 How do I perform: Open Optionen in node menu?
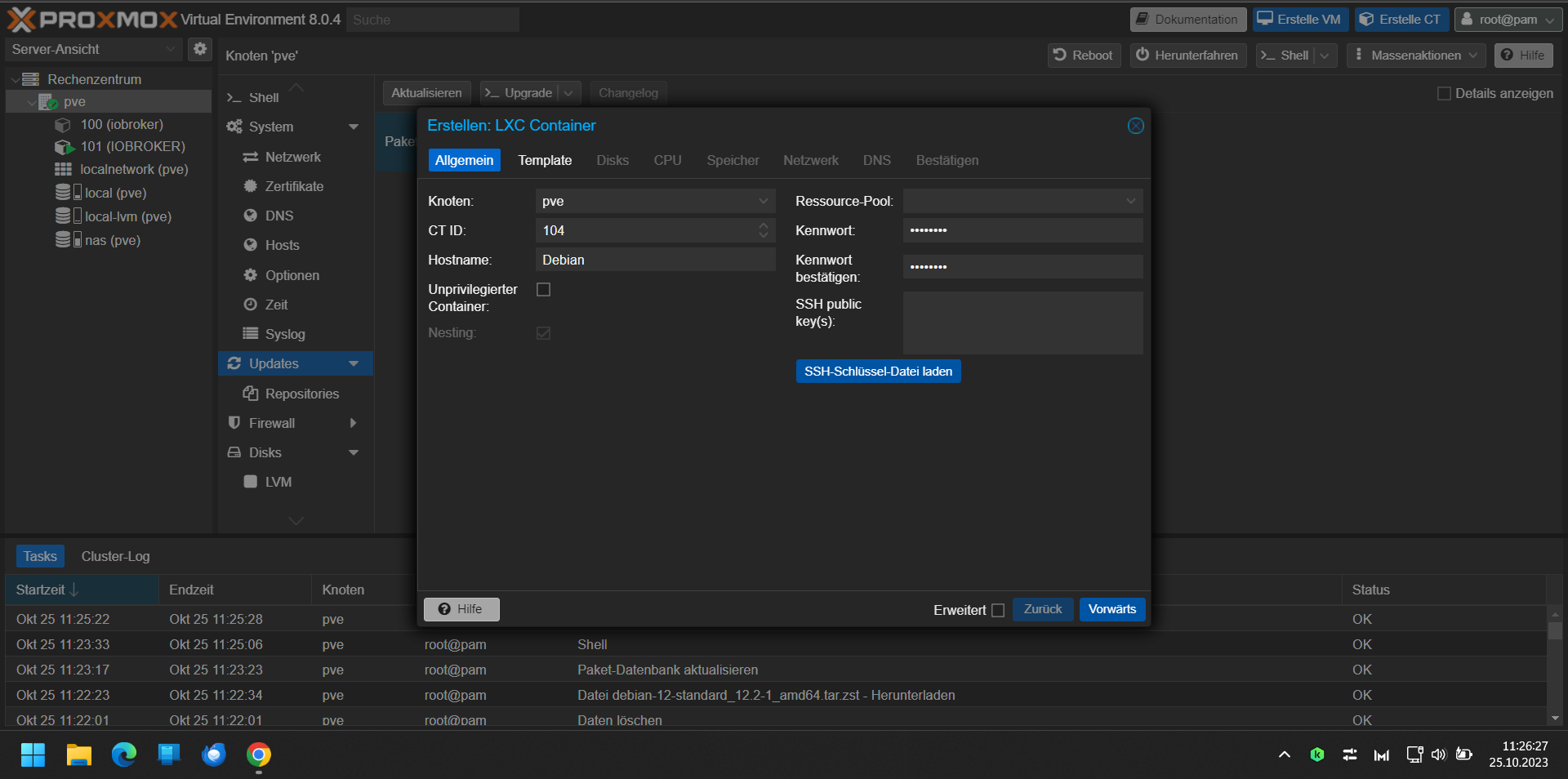(292, 275)
